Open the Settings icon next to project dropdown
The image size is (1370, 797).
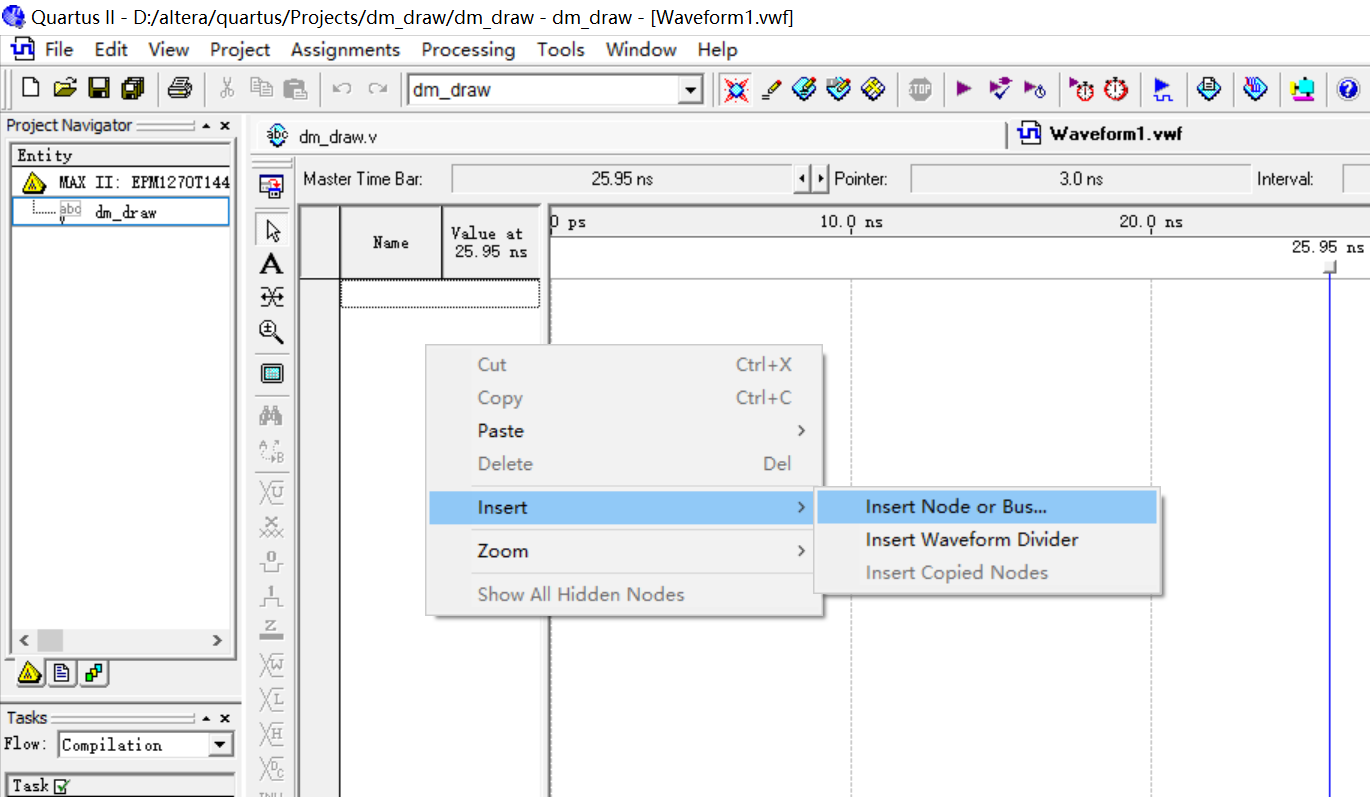pyautogui.click(x=737, y=89)
